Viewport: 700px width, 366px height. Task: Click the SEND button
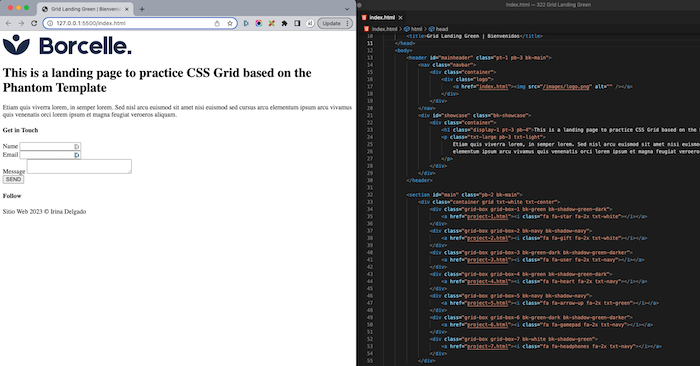coord(13,179)
